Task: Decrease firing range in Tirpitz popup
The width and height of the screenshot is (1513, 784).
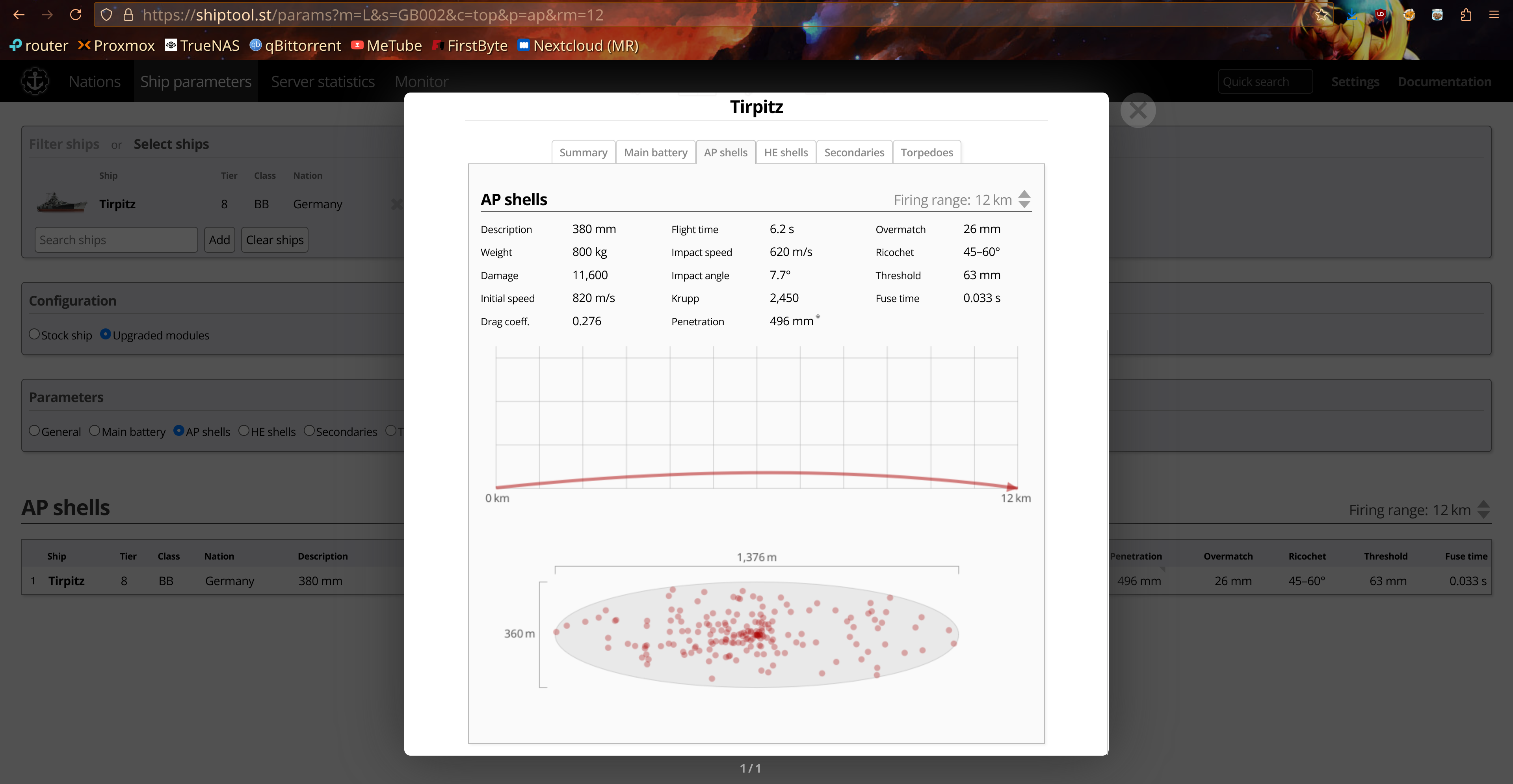Action: coord(1024,205)
